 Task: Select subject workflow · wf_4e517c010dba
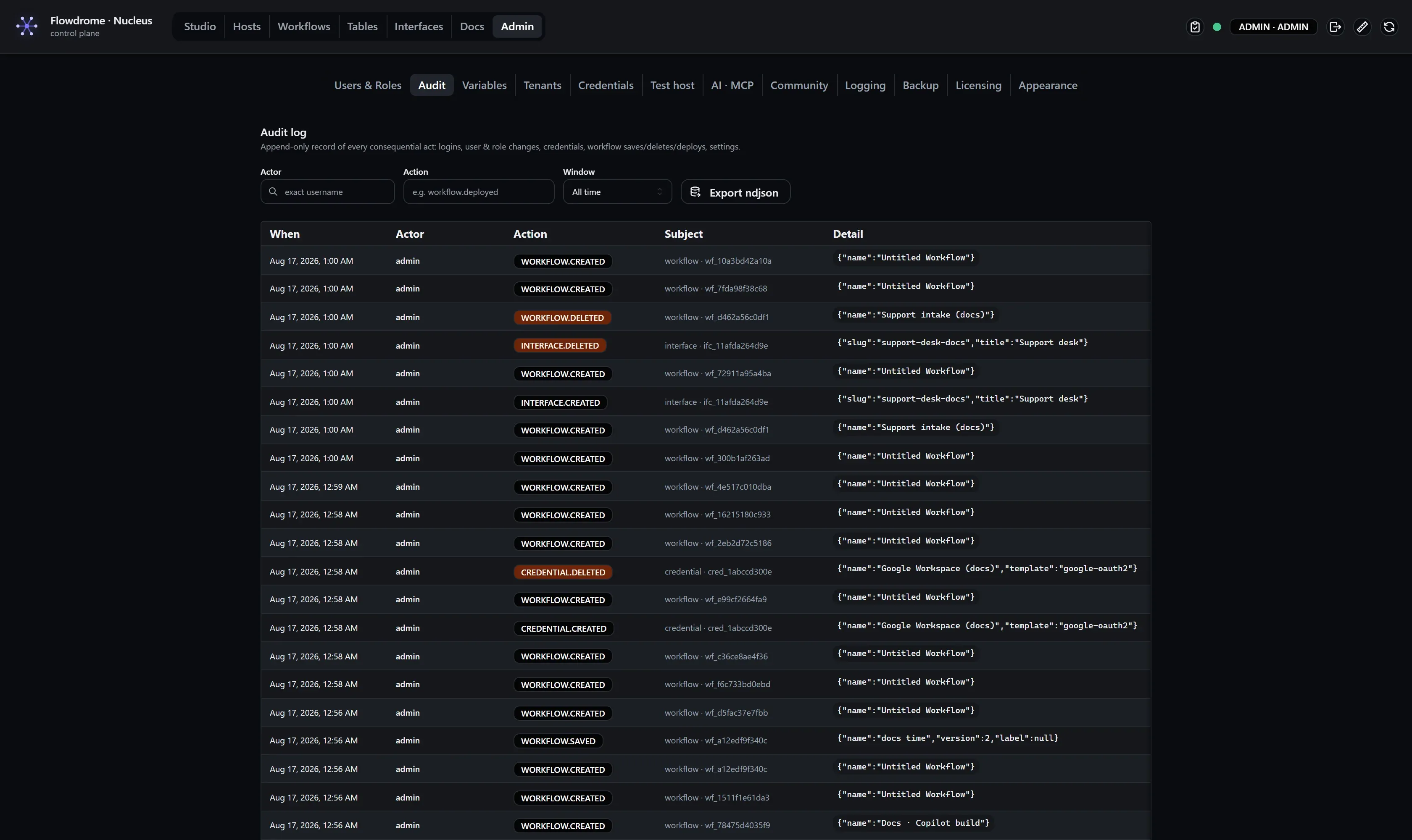718,487
